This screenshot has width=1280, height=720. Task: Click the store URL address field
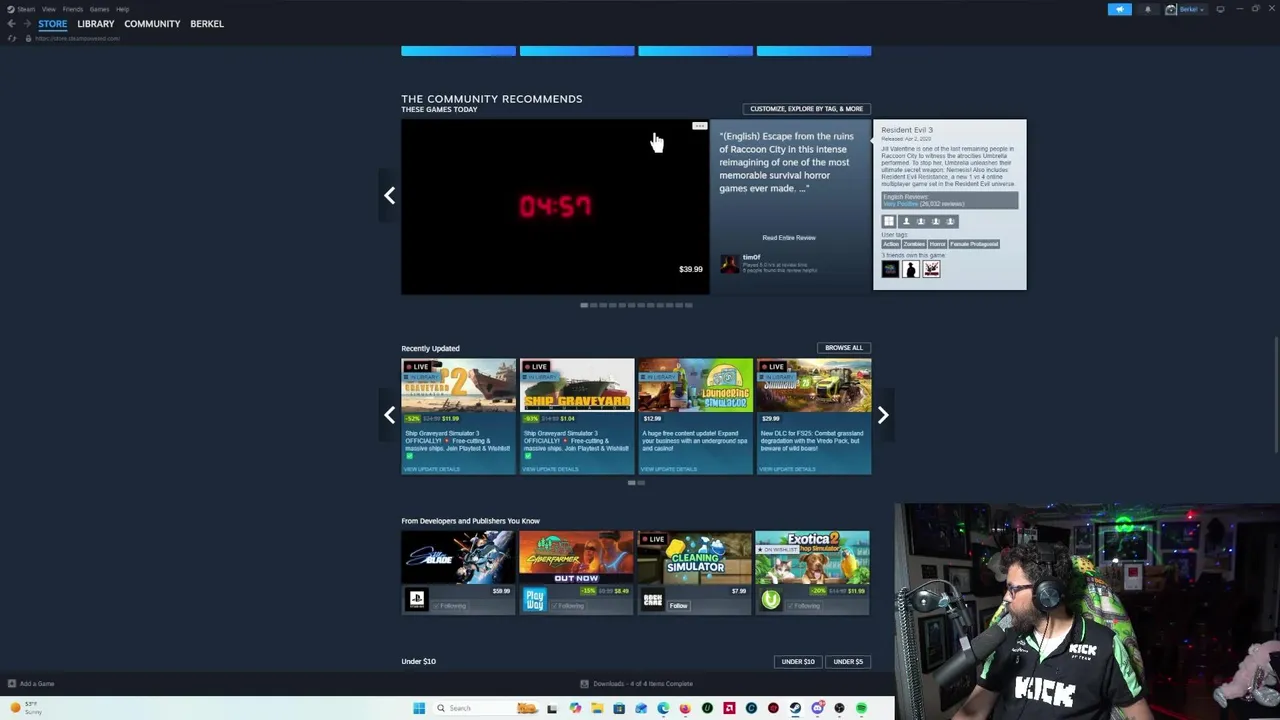[x=77, y=38]
